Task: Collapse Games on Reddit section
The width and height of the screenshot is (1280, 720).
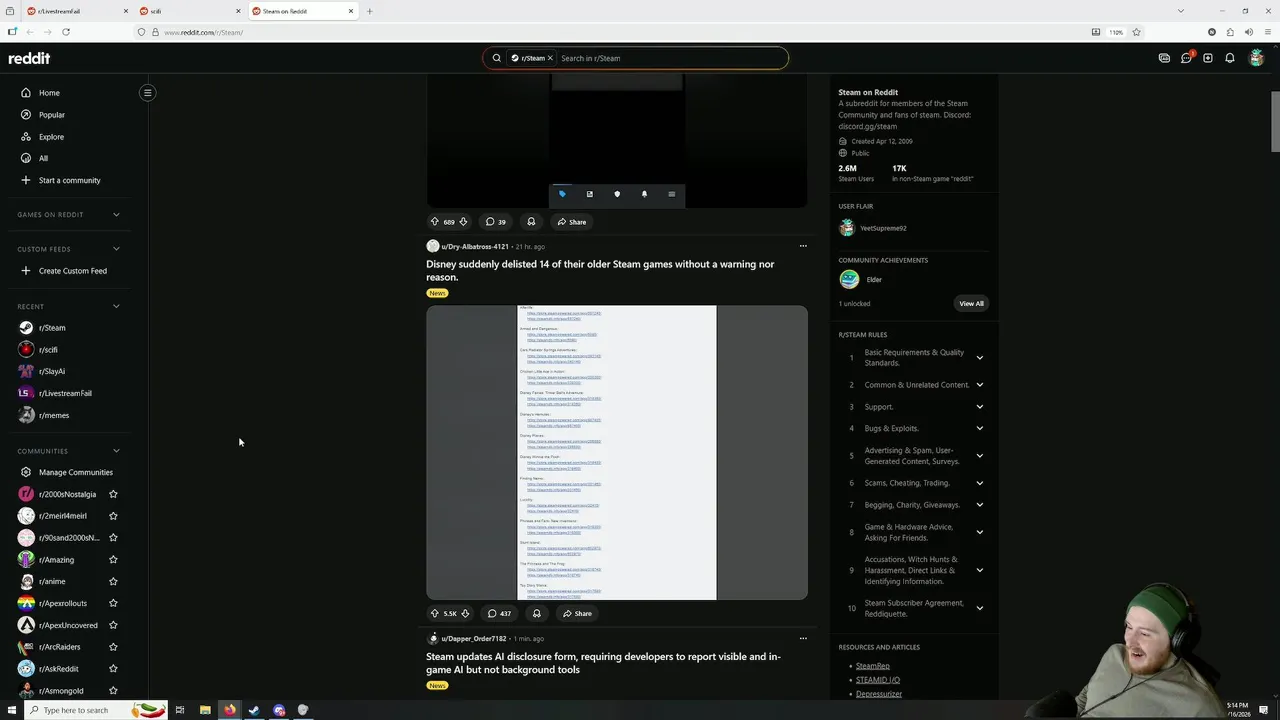Action: click(x=116, y=214)
